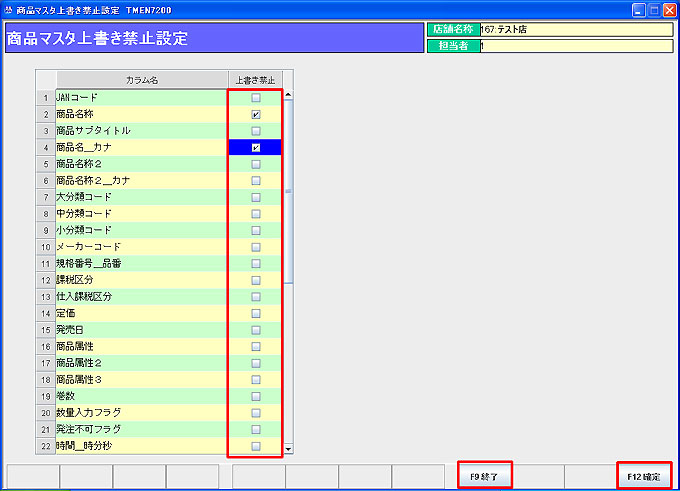
Task: Click the table's vertical scrollbar thumb
Action: tap(288, 191)
